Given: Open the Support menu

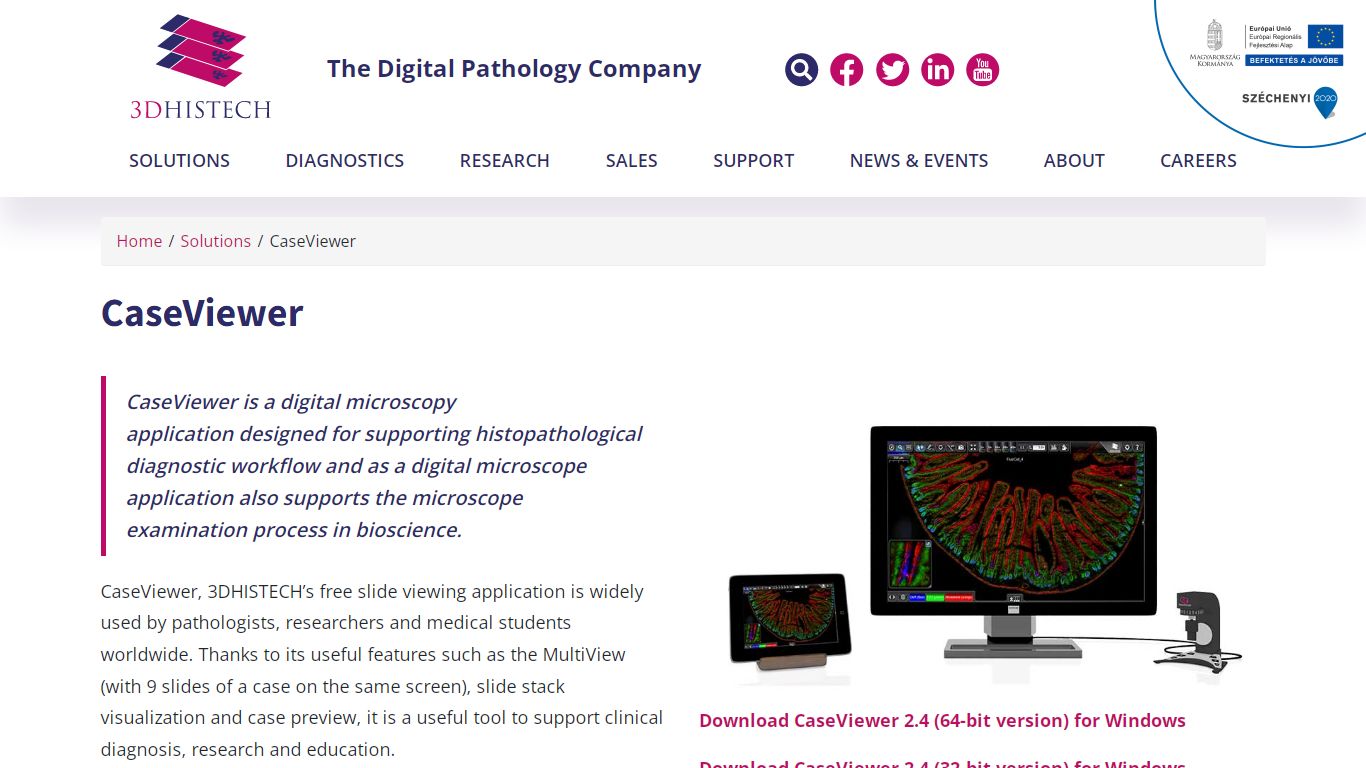Looking at the screenshot, I should [x=754, y=160].
